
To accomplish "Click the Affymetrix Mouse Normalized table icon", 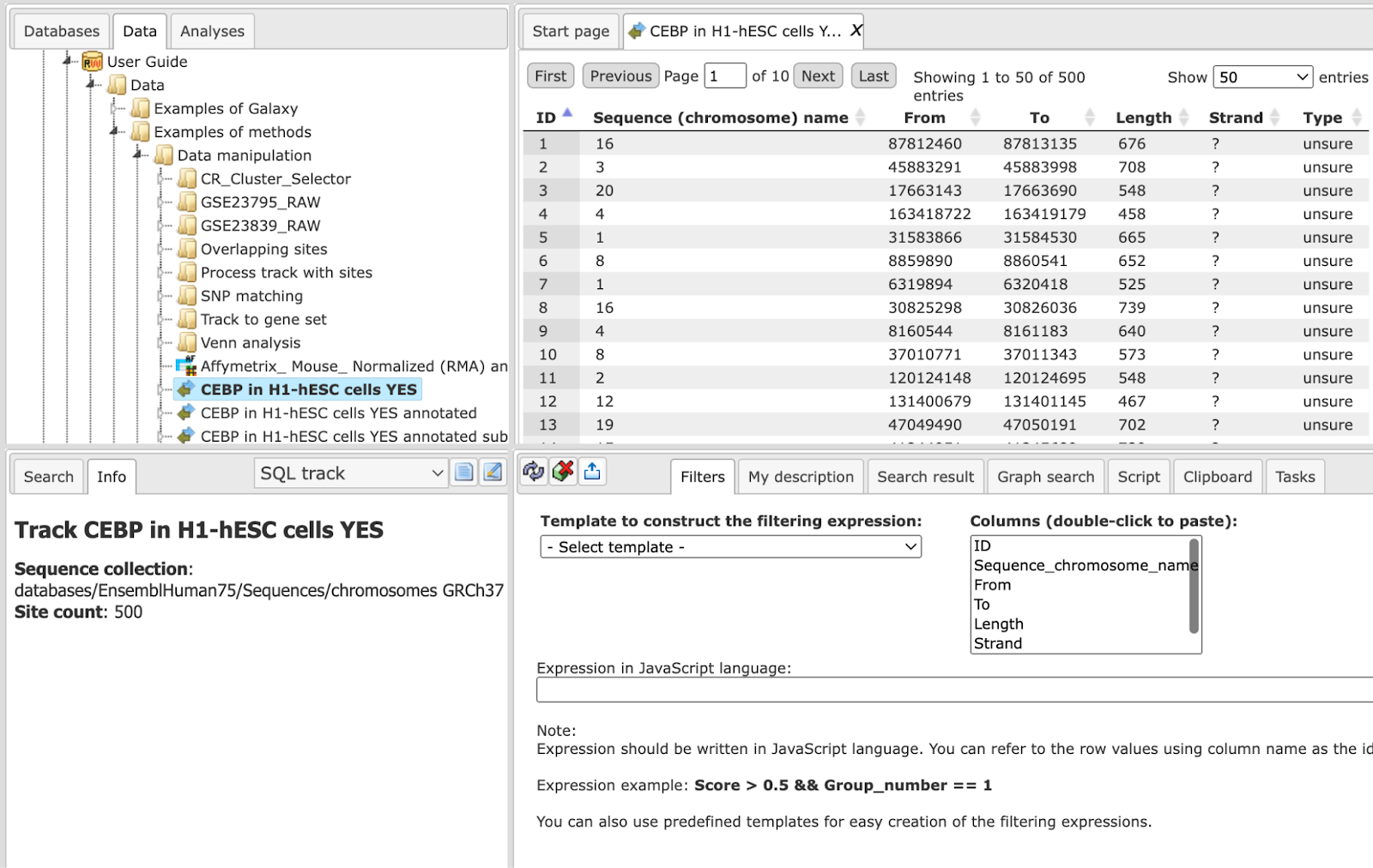I will pyautogui.click(x=186, y=366).
